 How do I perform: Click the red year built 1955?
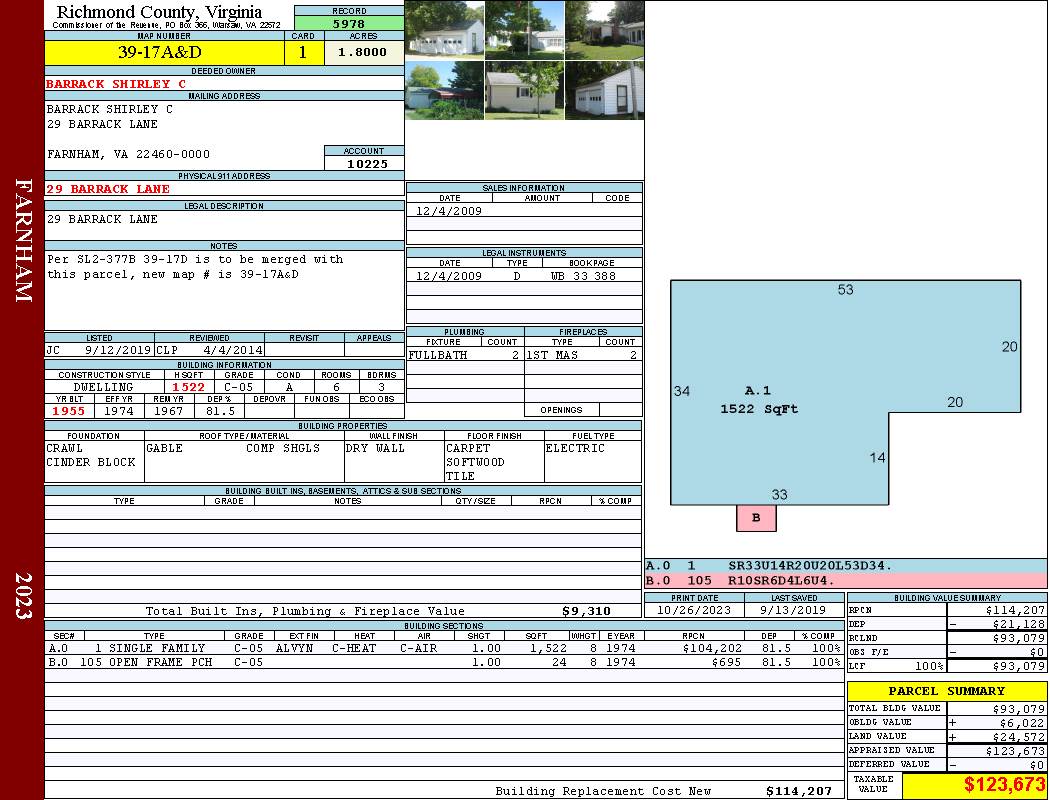tap(69, 411)
